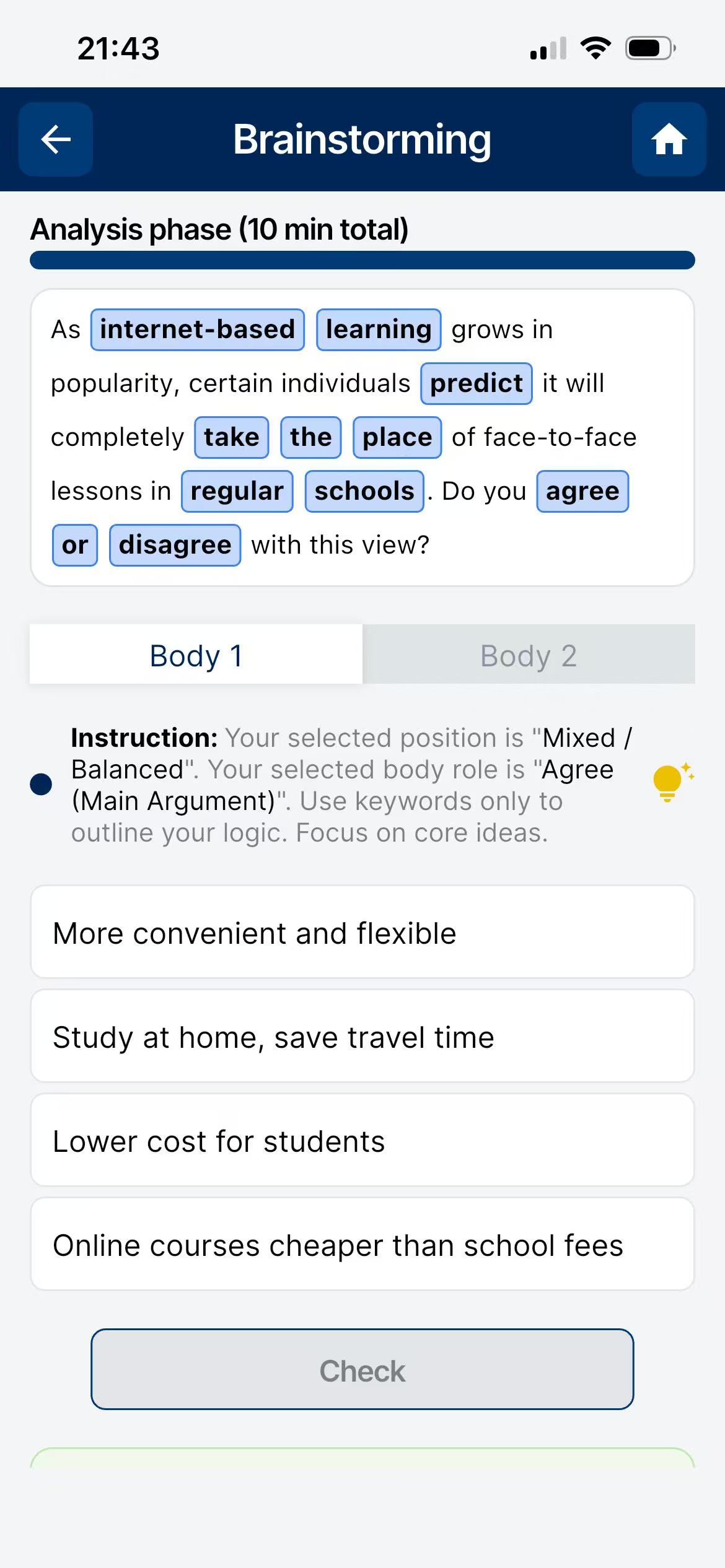Tap the battery status icon
This screenshot has height=1568, width=725.
click(649, 48)
